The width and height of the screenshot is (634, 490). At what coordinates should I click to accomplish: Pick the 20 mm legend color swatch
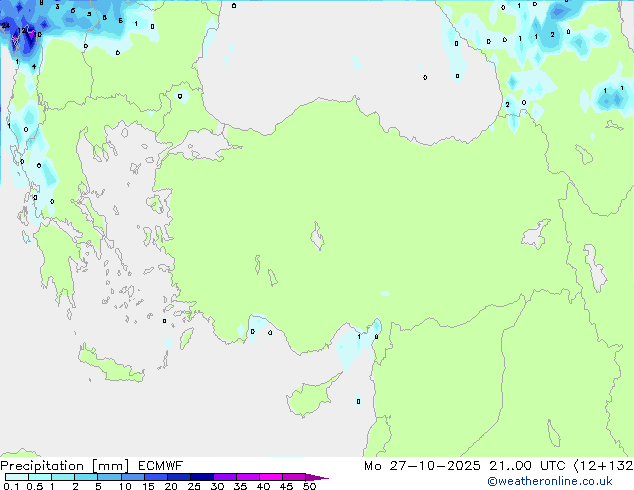pyautogui.click(x=178, y=477)
